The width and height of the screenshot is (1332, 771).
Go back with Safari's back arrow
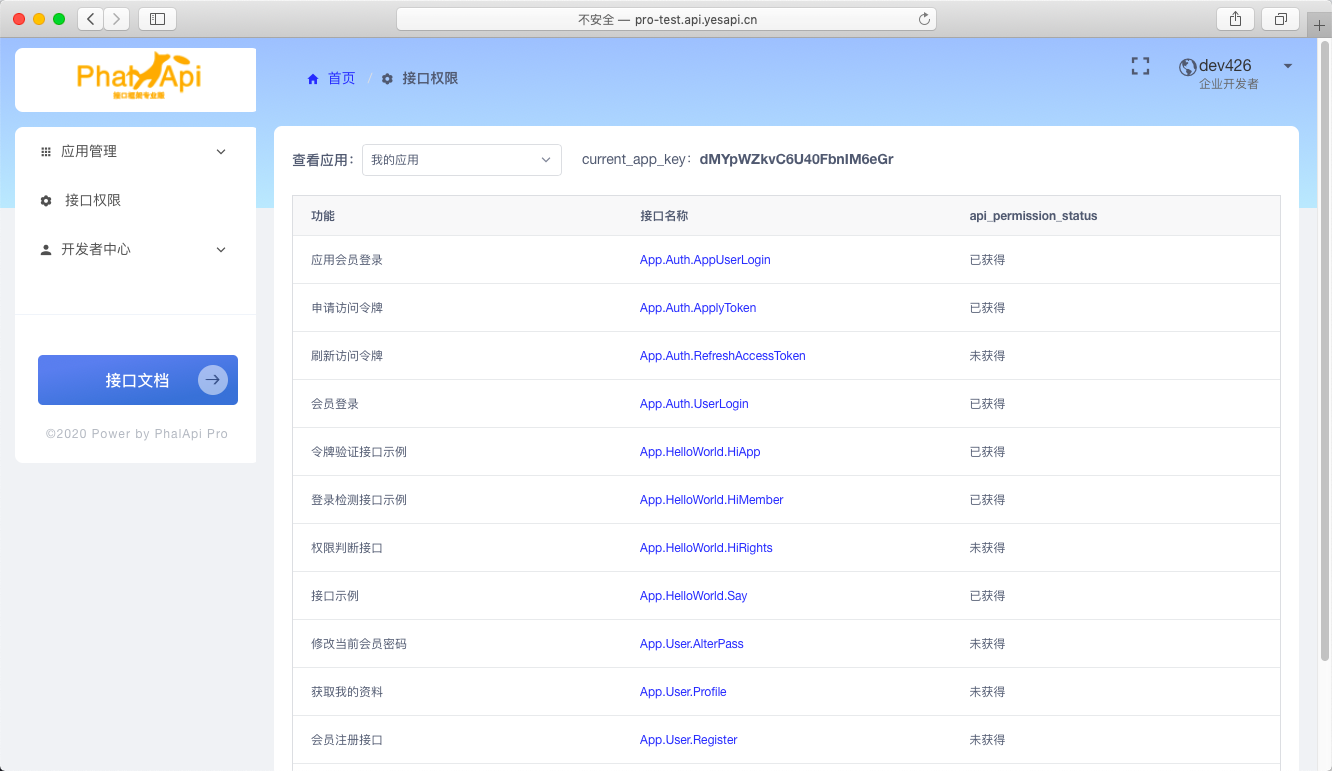pyautogui.click(x=91, y=19)
